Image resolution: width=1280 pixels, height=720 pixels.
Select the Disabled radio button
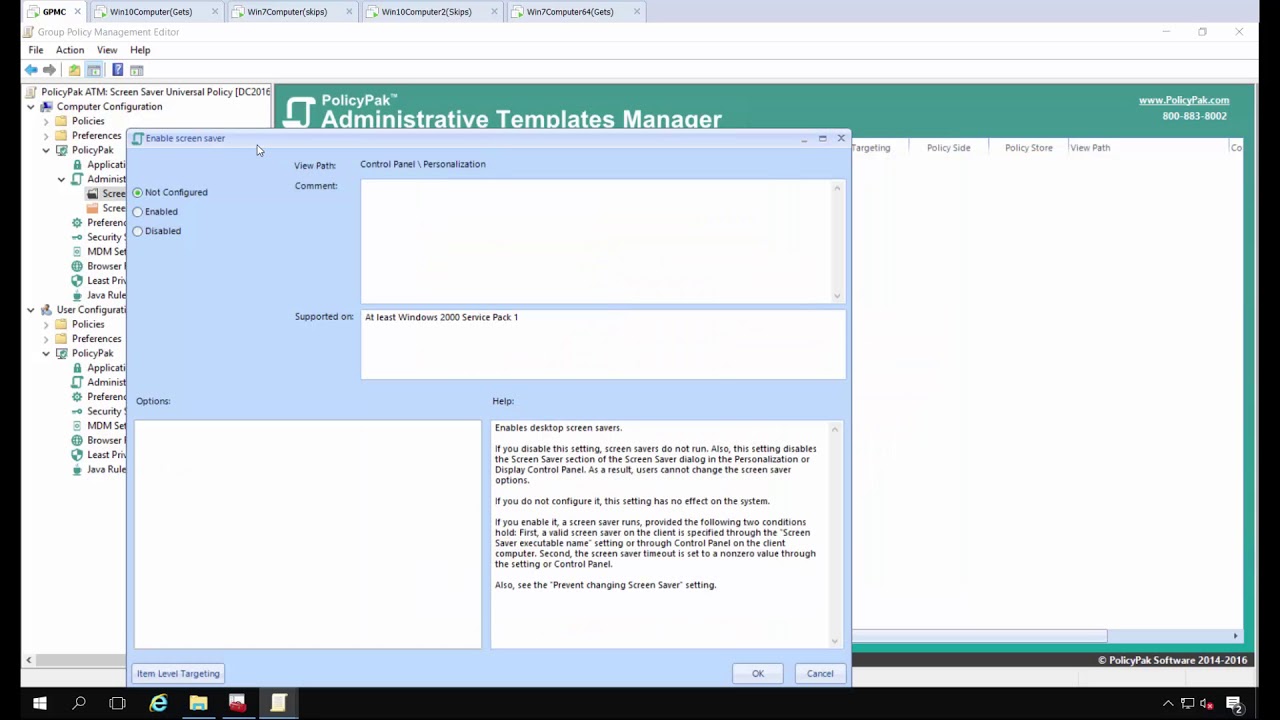(138, 231)
